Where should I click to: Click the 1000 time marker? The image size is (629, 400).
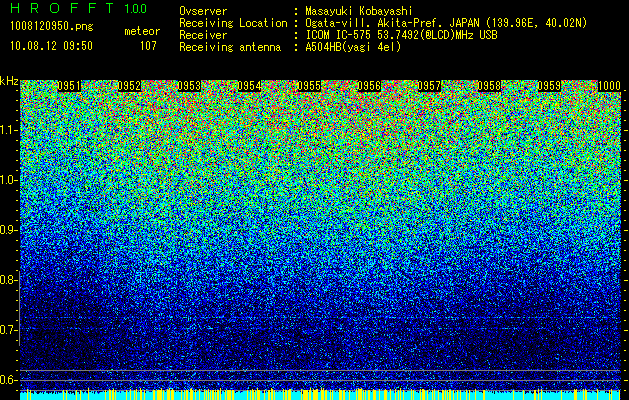[609, 86]
